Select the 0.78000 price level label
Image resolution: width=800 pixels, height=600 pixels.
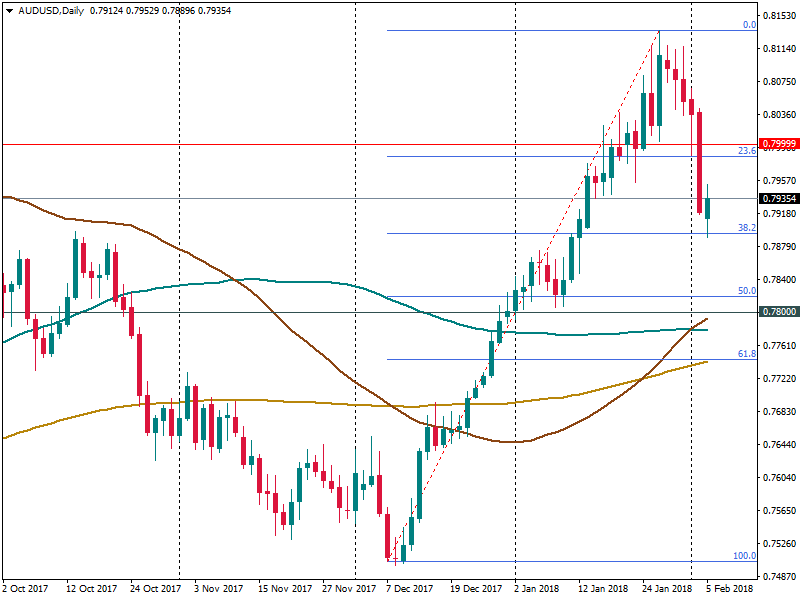pos(778,312)
